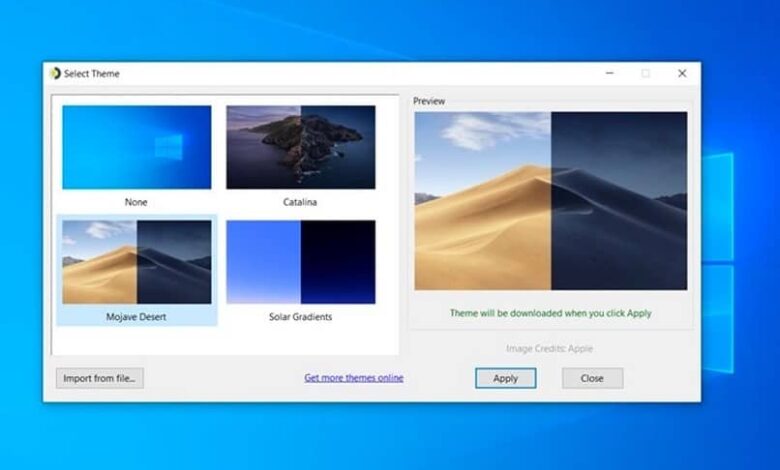Viewport: 780px width, 470px height.
Task: Open the Get more themes online link
Action: click(354, 377)
